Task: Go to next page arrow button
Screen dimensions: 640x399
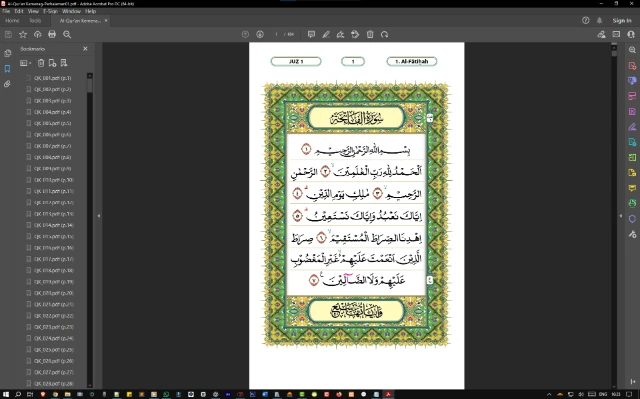Action: coord(260,35)
